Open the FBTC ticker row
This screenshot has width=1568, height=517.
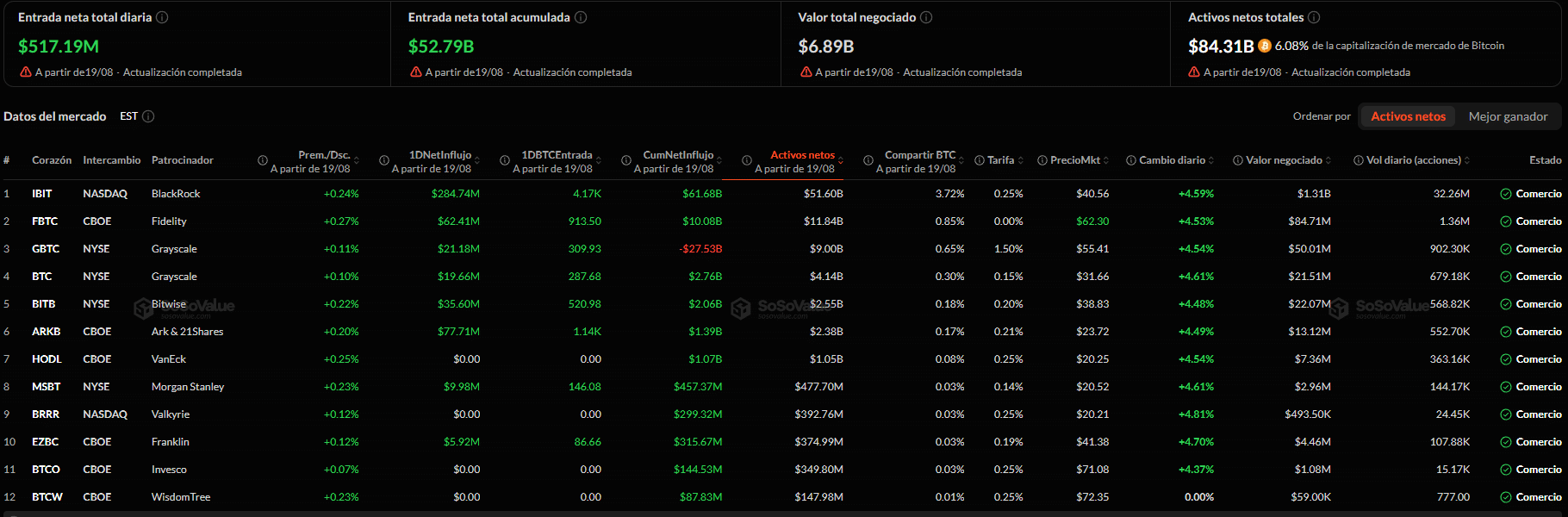pyautogui.click(x=784, y=221)
